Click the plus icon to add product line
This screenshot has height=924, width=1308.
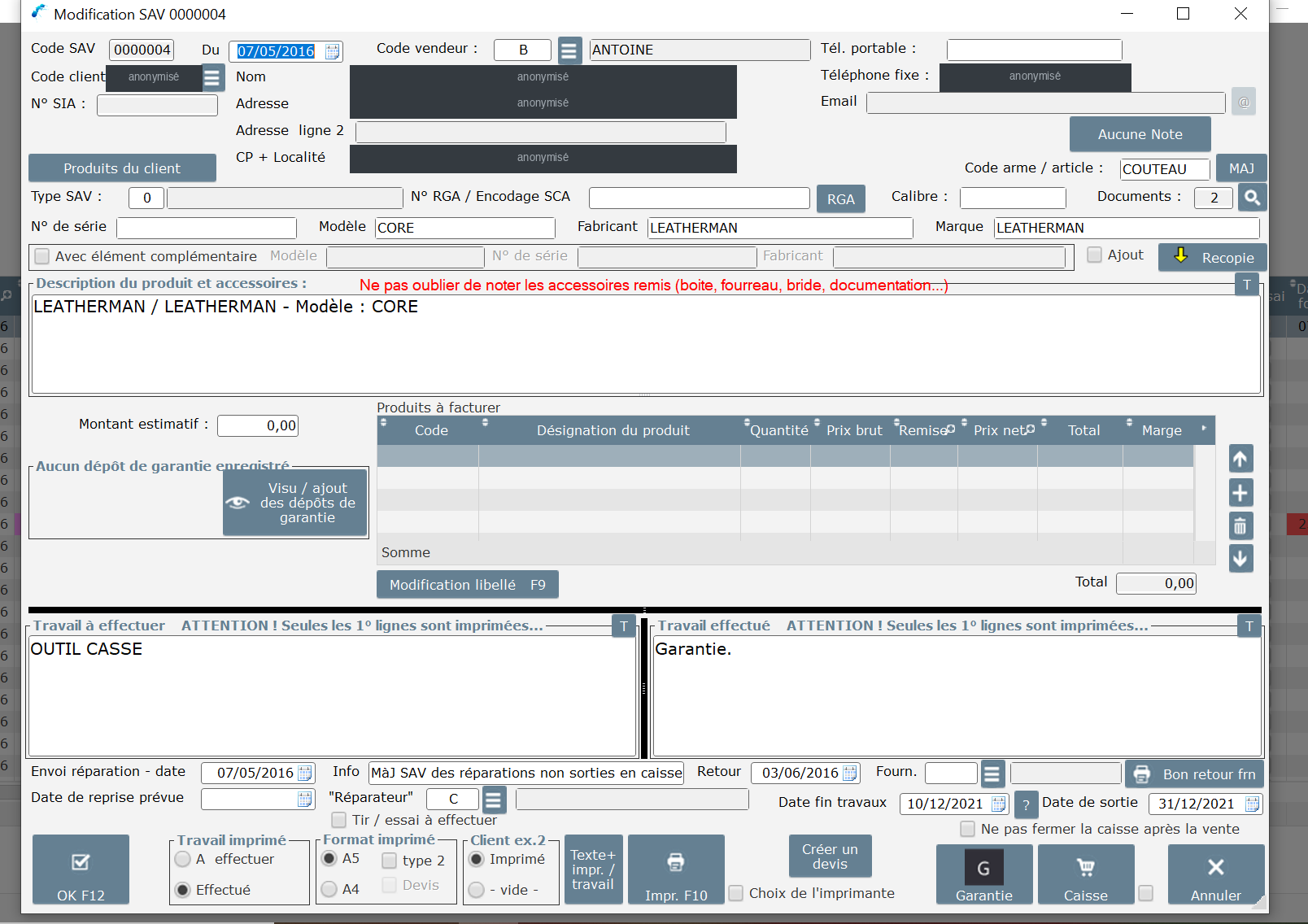click(x=1240, y=493)
